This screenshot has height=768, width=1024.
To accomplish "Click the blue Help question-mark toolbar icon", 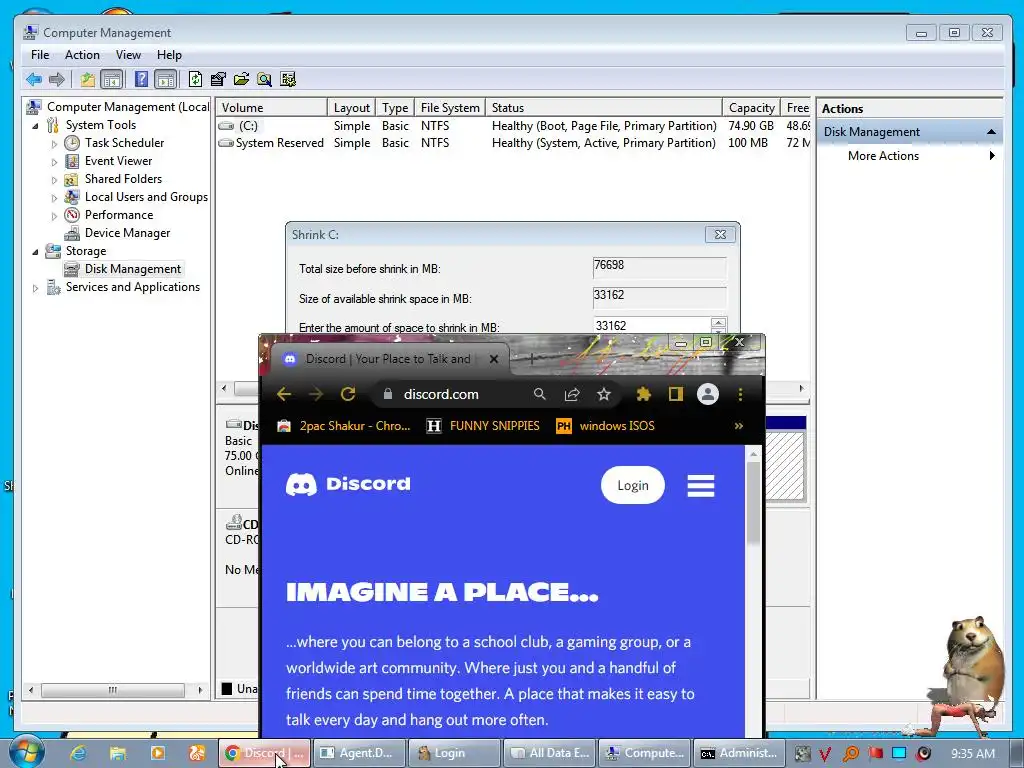I will pyautogui.click(x=141, y=80).
